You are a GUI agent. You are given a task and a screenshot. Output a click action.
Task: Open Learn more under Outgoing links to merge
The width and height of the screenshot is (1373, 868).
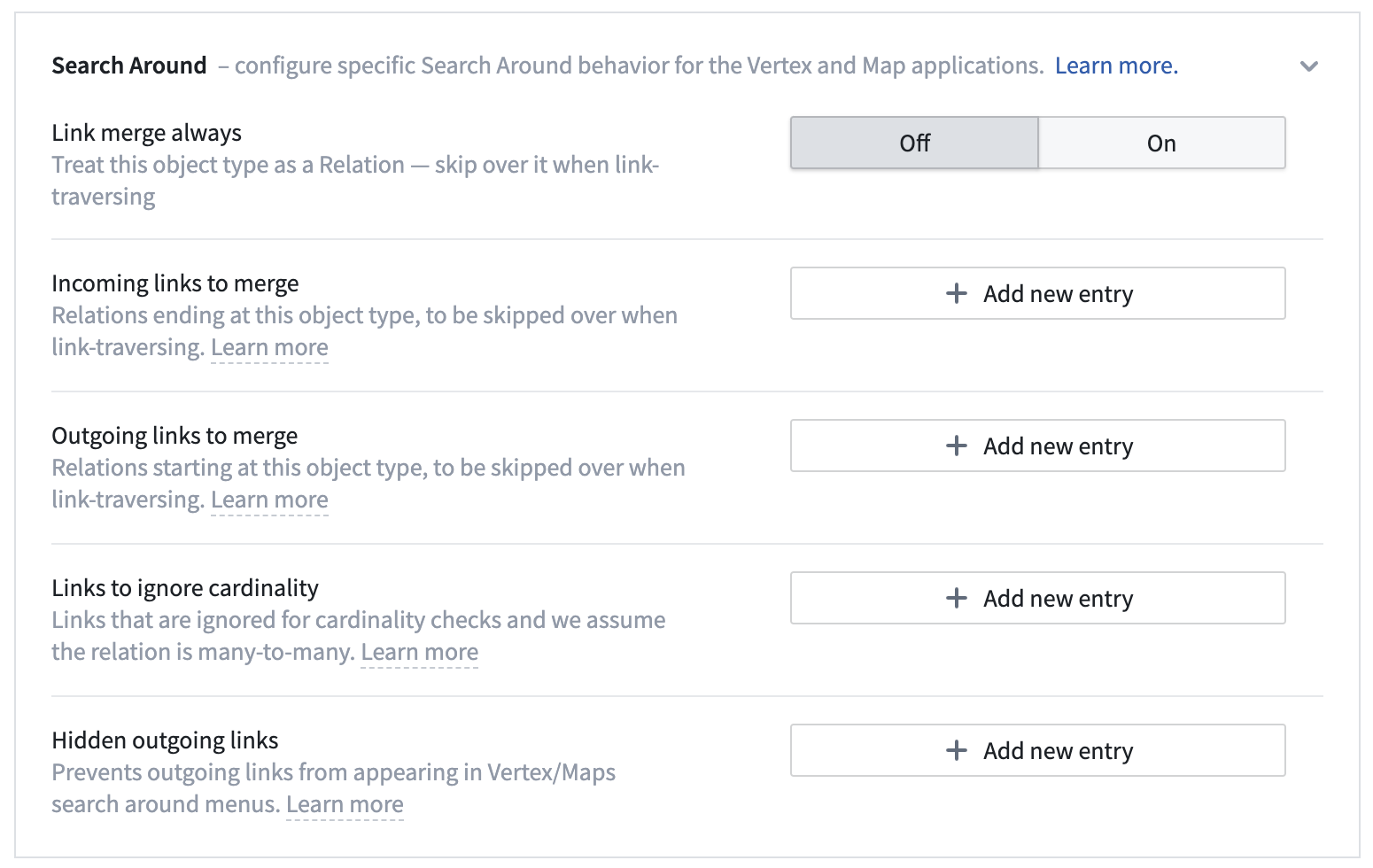pos(269,500)
